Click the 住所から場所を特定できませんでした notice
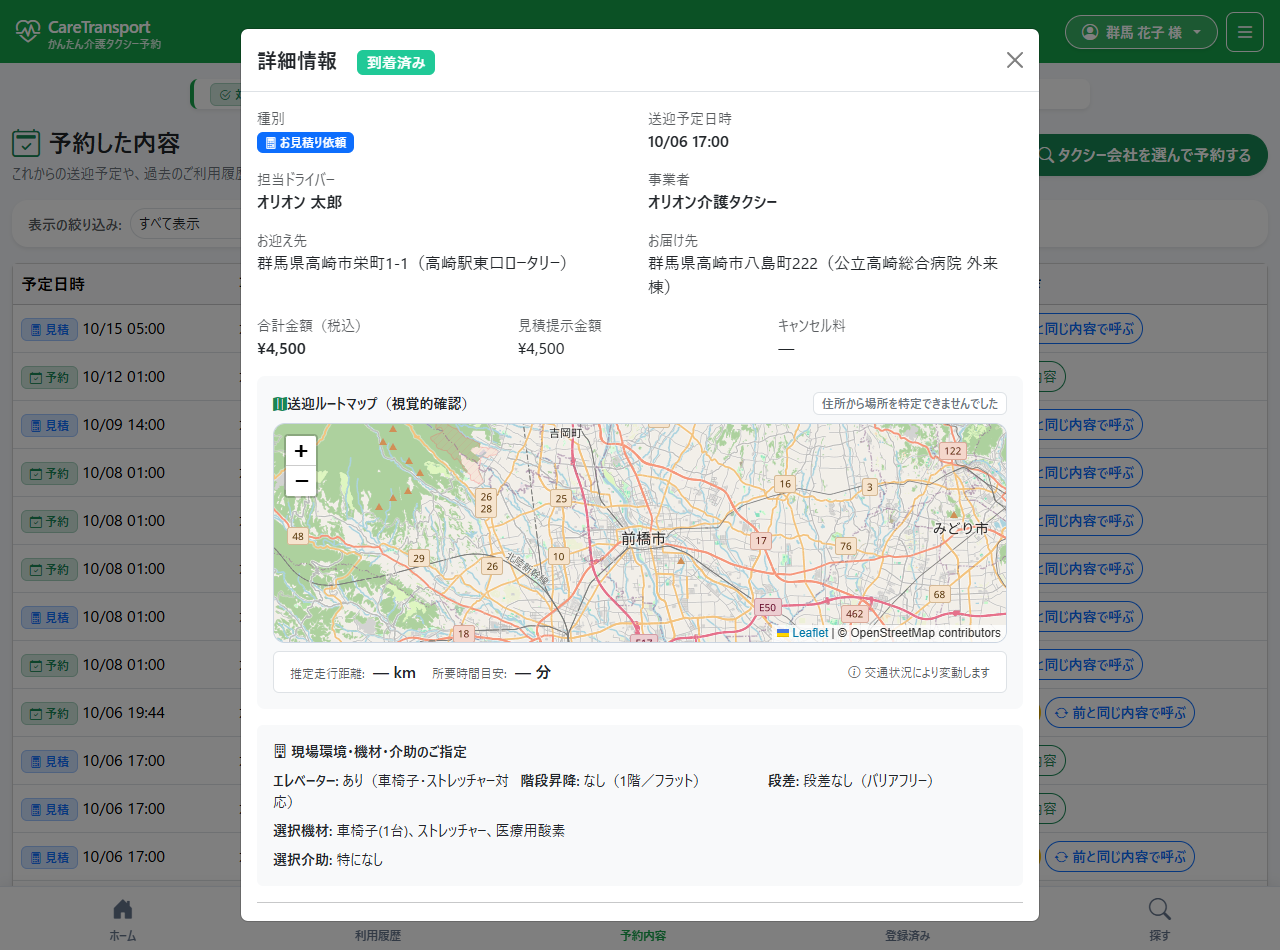 point(910,404)
